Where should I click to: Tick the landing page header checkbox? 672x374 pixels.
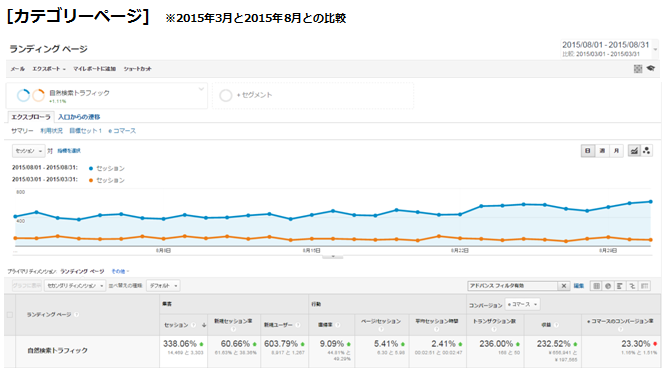pos(9,315)
